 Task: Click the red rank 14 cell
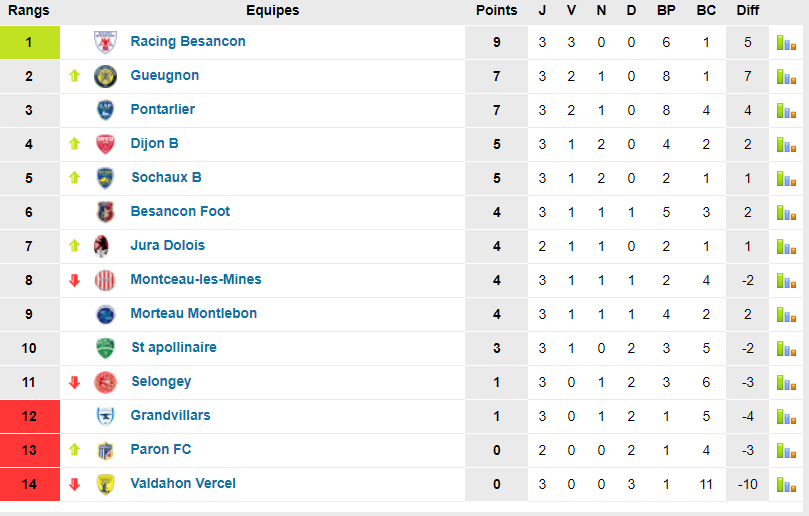(30, 484)
